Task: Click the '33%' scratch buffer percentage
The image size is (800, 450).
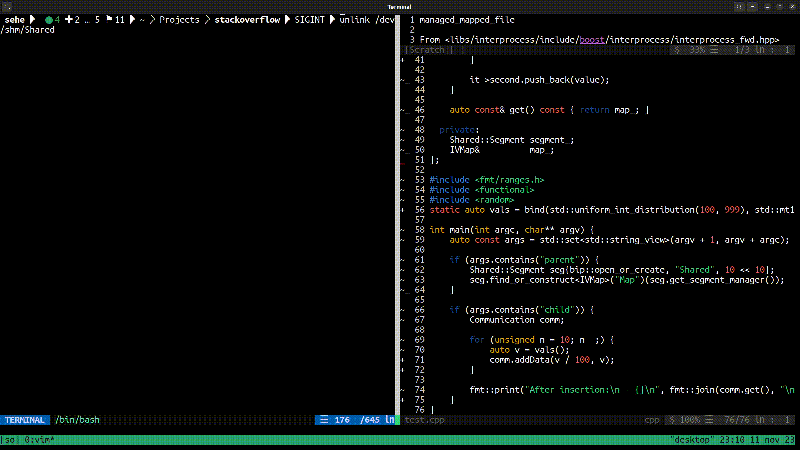Action: pos(697,50)
